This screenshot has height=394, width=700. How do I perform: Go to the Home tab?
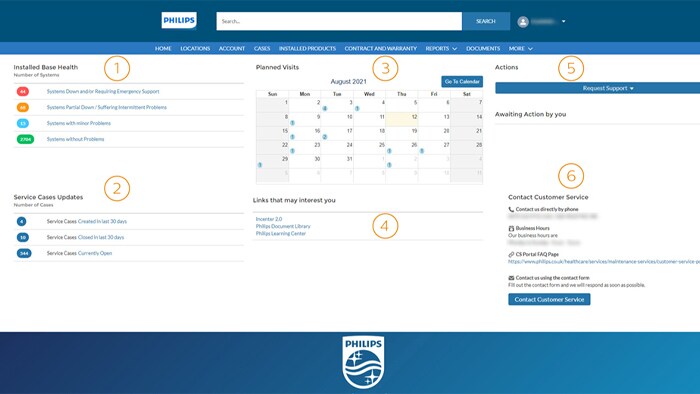pos(163,49)
